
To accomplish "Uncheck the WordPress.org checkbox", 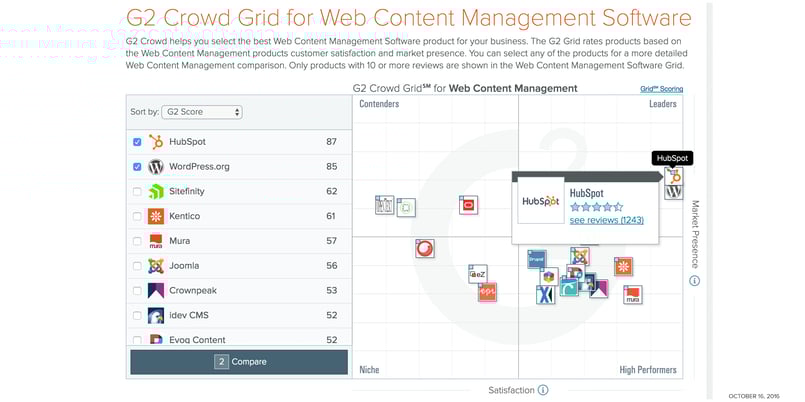I will point(137,167).
